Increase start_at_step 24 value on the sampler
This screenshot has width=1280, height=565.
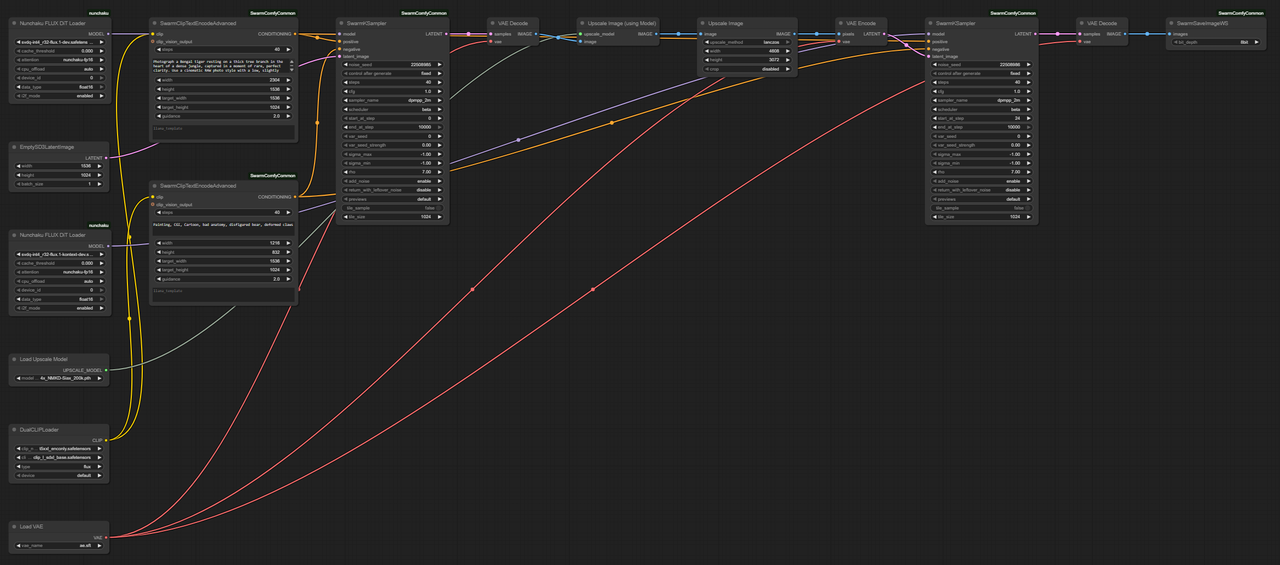(x=1029, y=118)
